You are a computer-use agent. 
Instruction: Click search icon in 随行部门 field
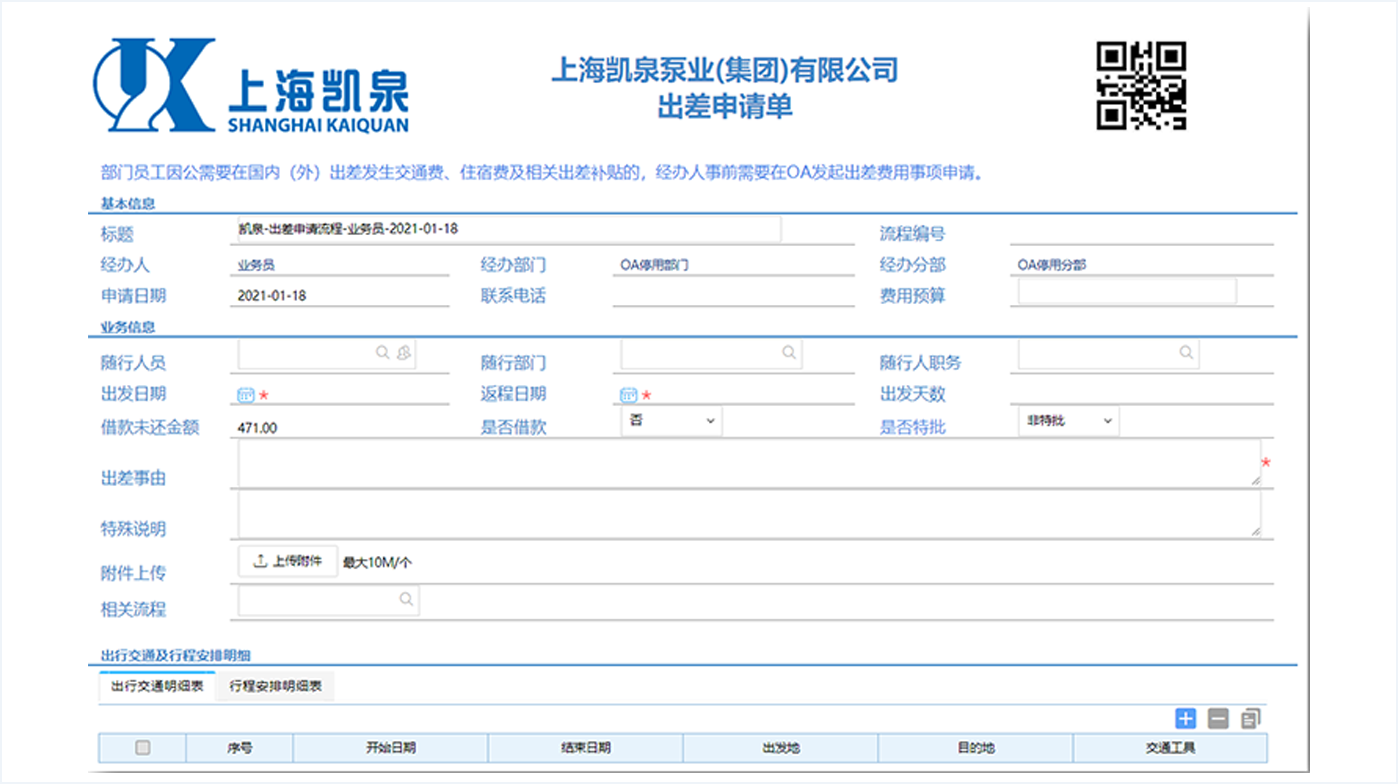click(x=789, y=353)
